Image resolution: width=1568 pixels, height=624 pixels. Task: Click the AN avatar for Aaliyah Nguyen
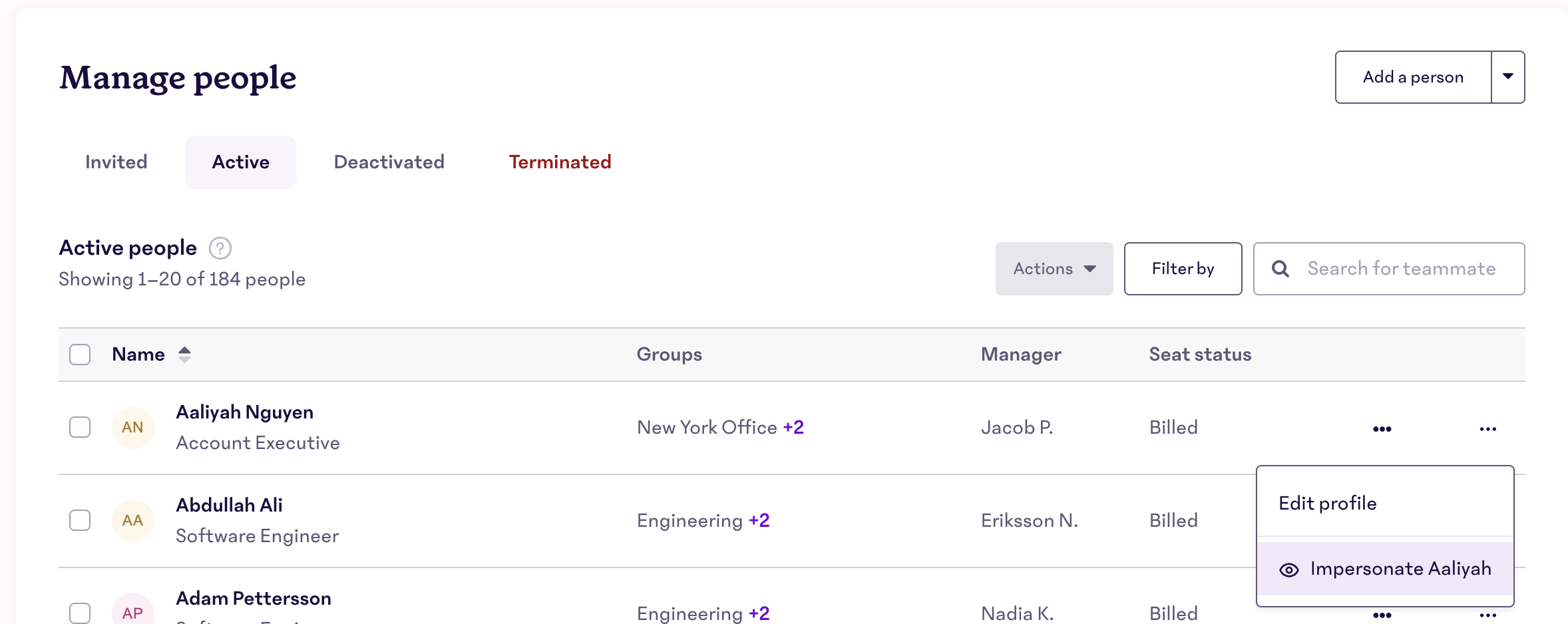pyautogui.click(x=132, y=427)
